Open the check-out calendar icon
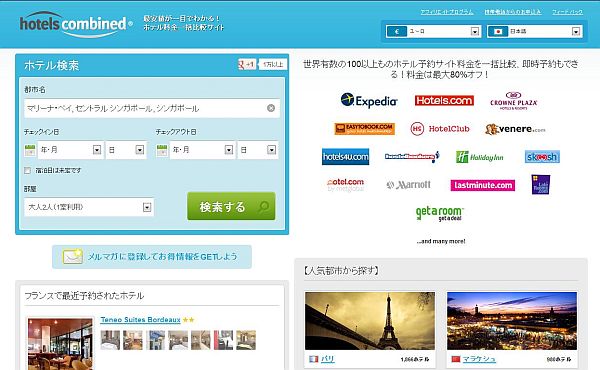The image size is (600, 370). [x=162, y=150]
